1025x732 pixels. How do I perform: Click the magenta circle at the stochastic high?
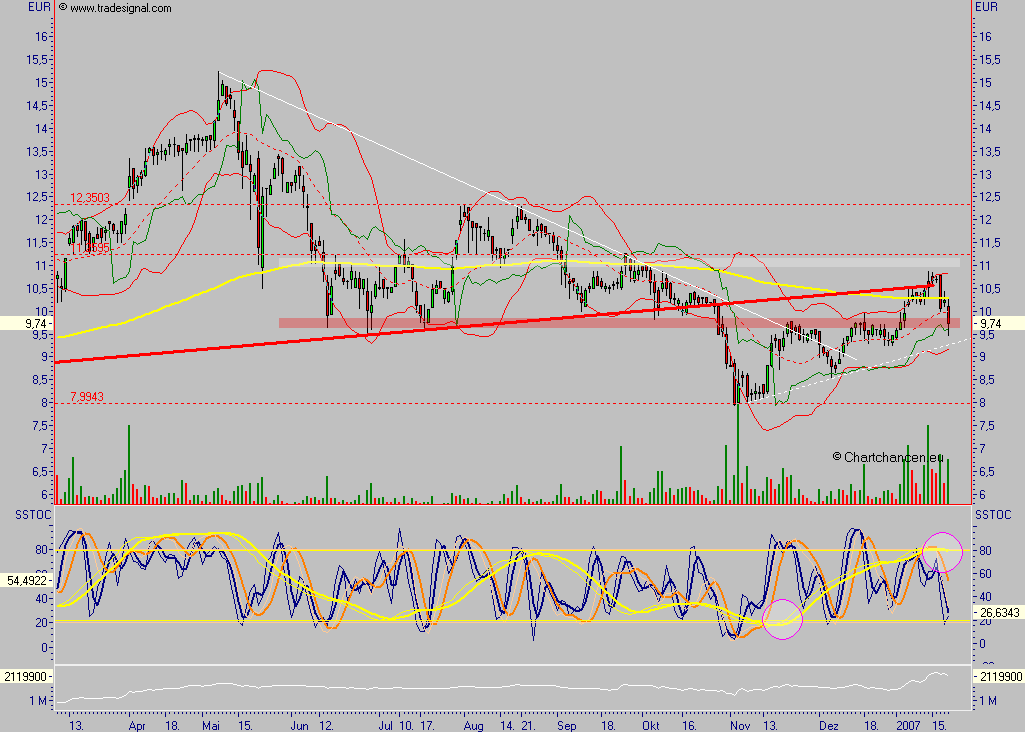[941, 551]
